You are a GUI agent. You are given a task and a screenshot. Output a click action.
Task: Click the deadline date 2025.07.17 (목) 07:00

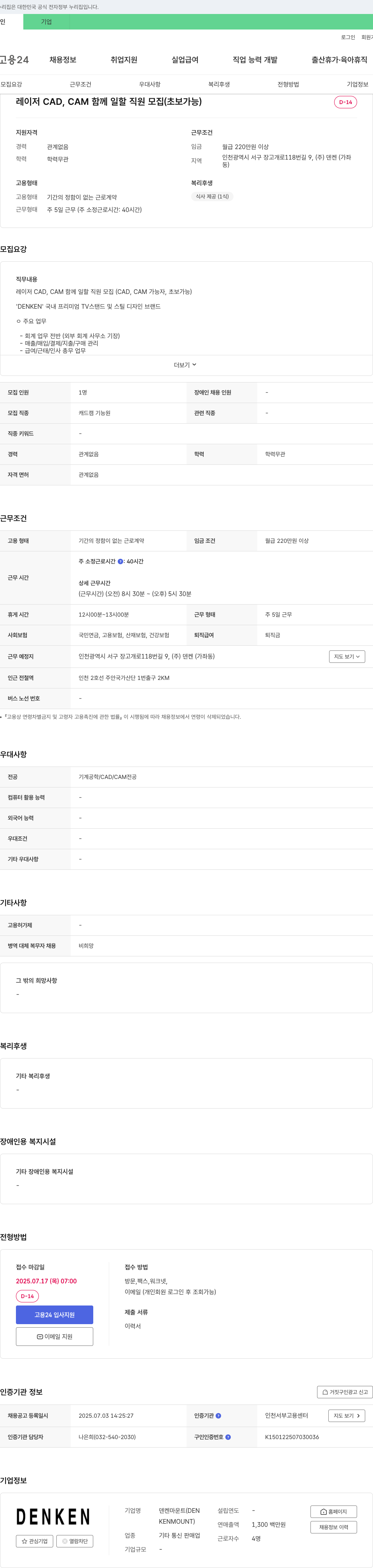click(x=46, y=1281)
